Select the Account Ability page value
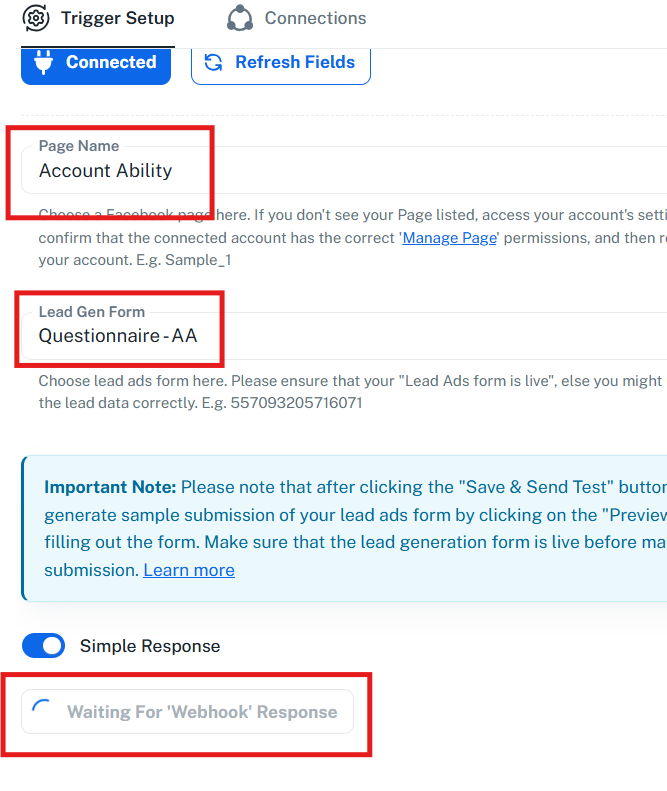 (x=106, y=171)
